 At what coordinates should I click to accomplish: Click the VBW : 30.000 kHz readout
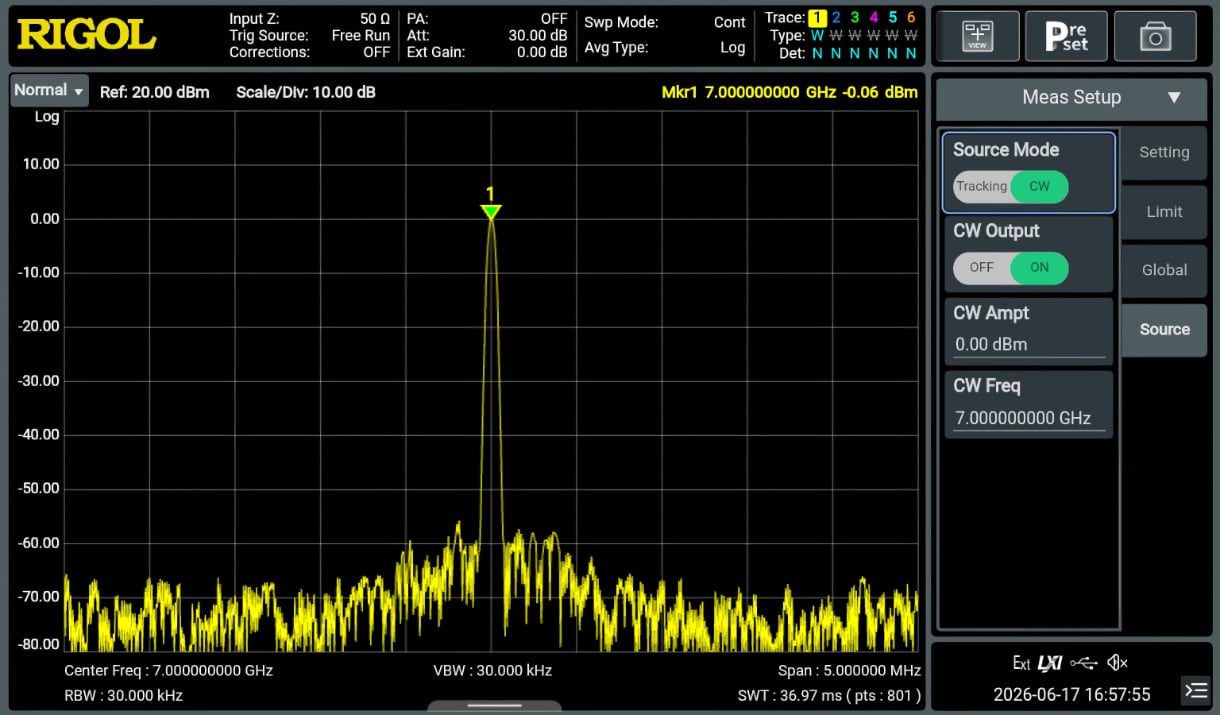pos(492,670)
